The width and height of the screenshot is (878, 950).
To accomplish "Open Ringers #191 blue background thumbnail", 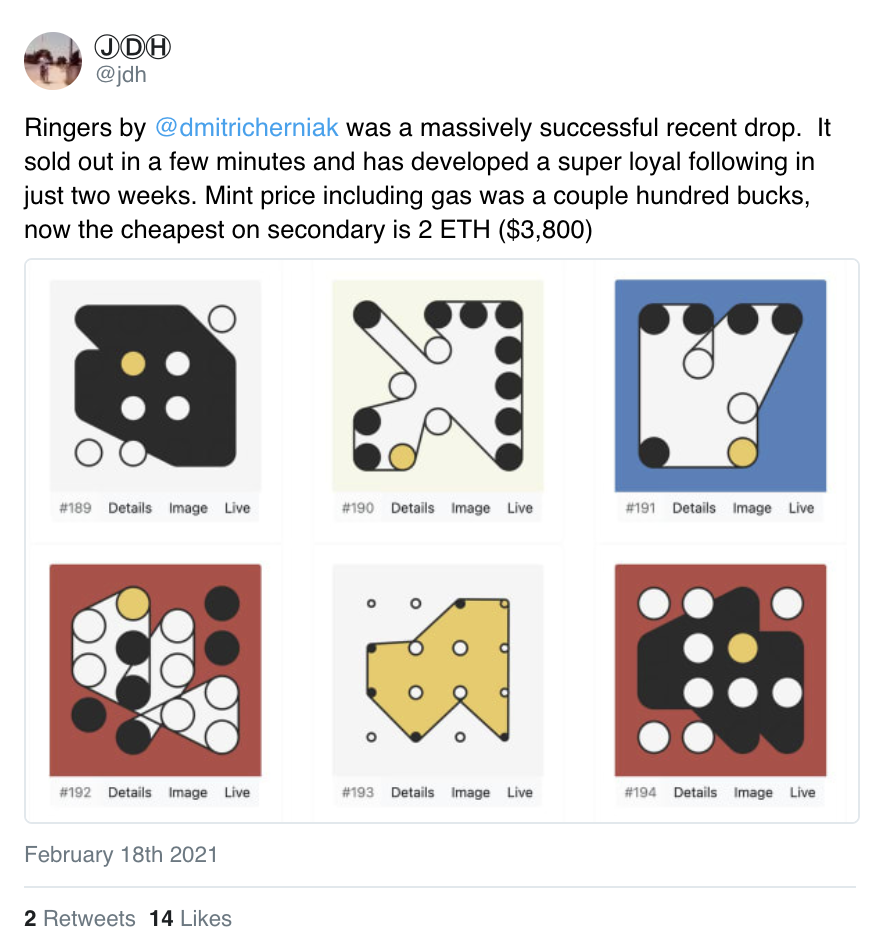I will [x=720, y=385].
